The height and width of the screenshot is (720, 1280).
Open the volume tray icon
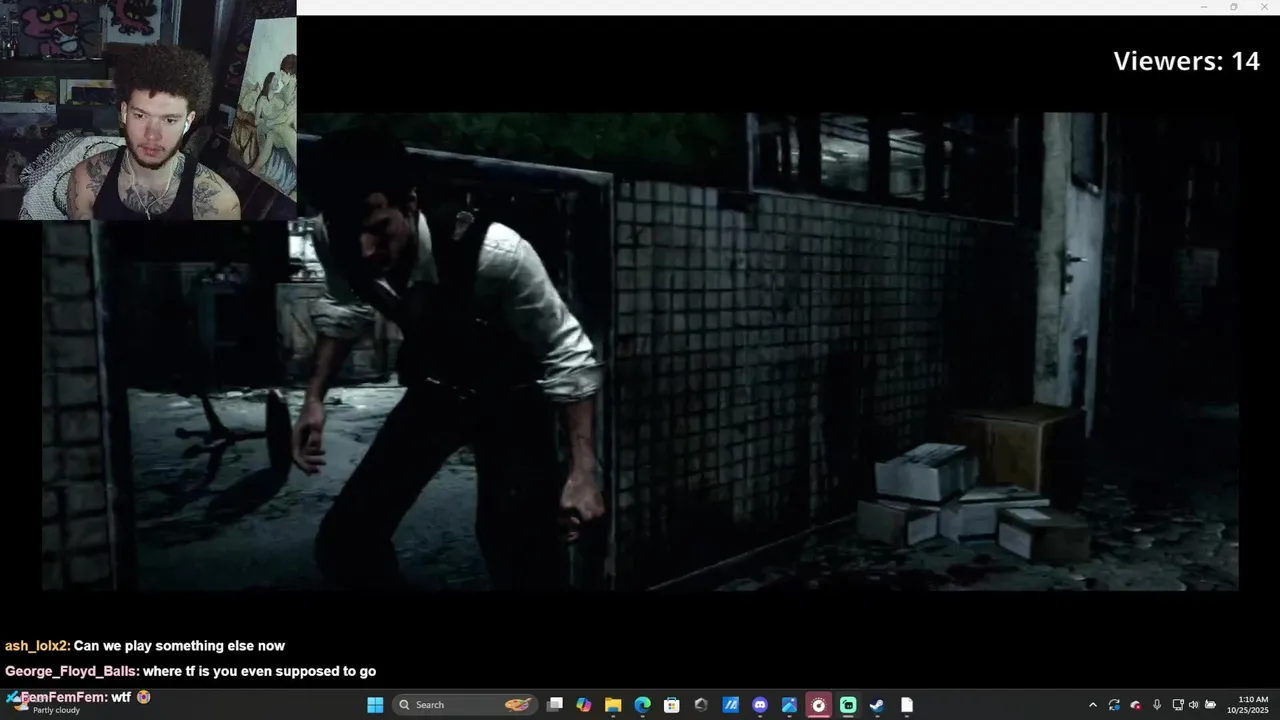coord(1193,705)
